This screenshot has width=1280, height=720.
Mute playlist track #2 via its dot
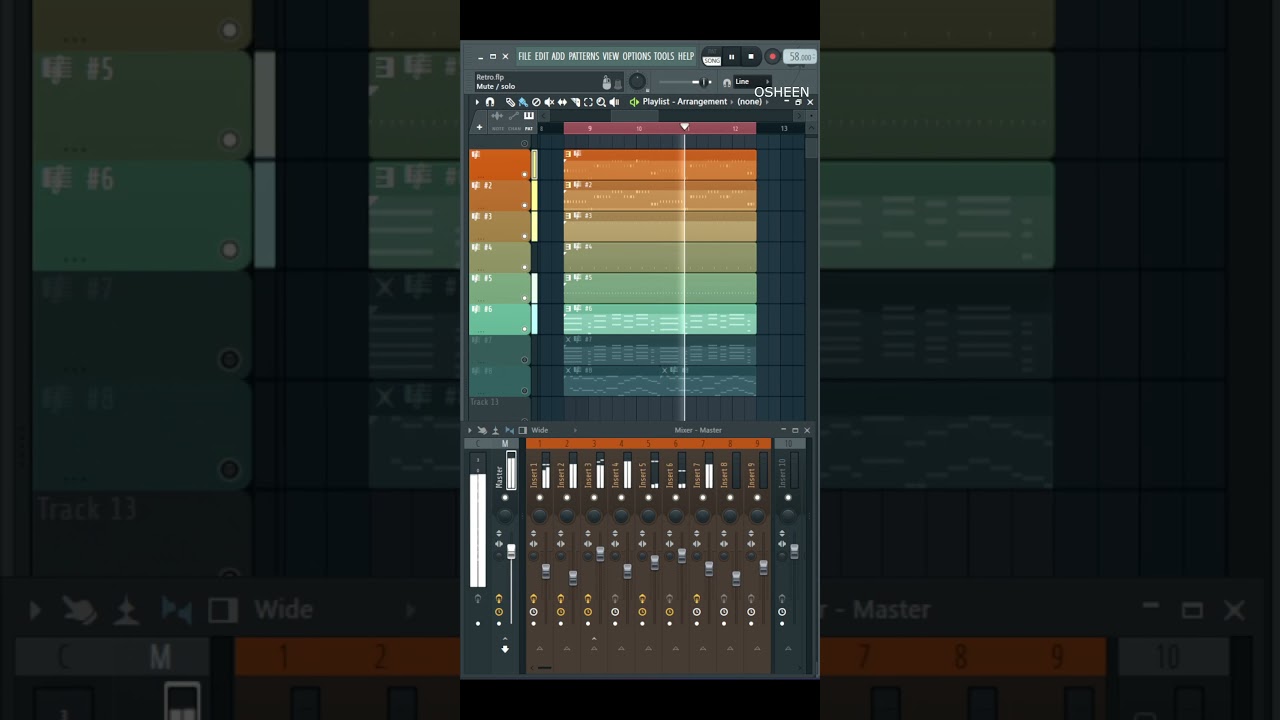pos(524,205)
